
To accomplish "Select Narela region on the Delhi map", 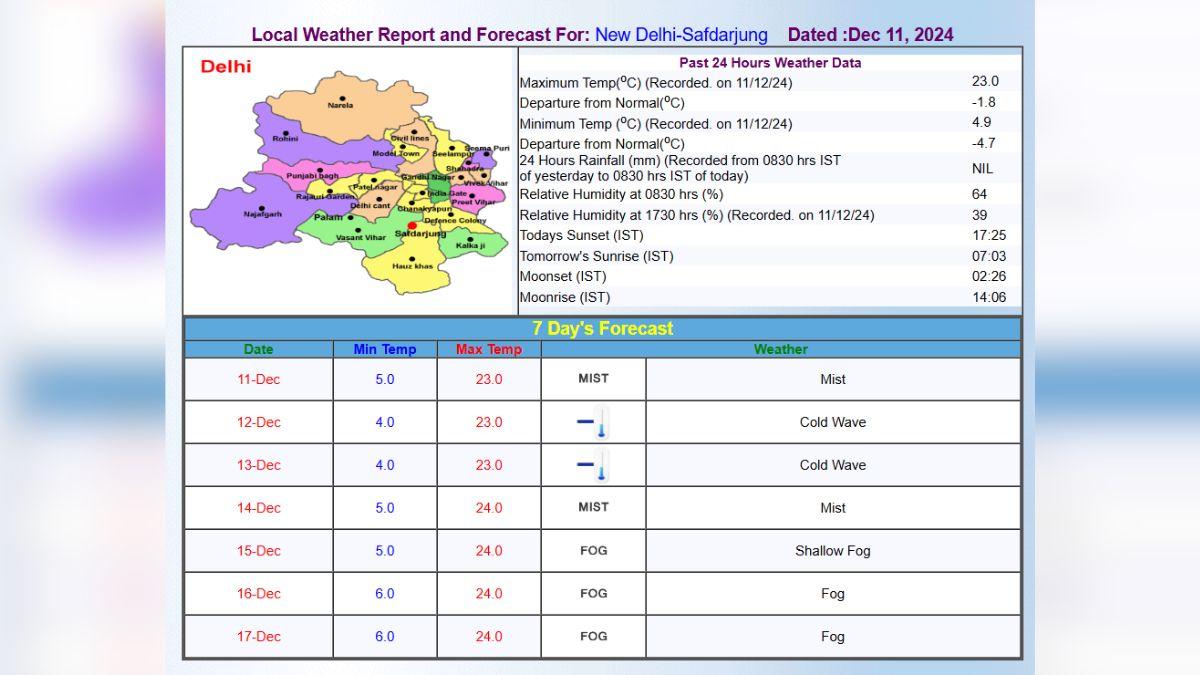I will point(340,105).
